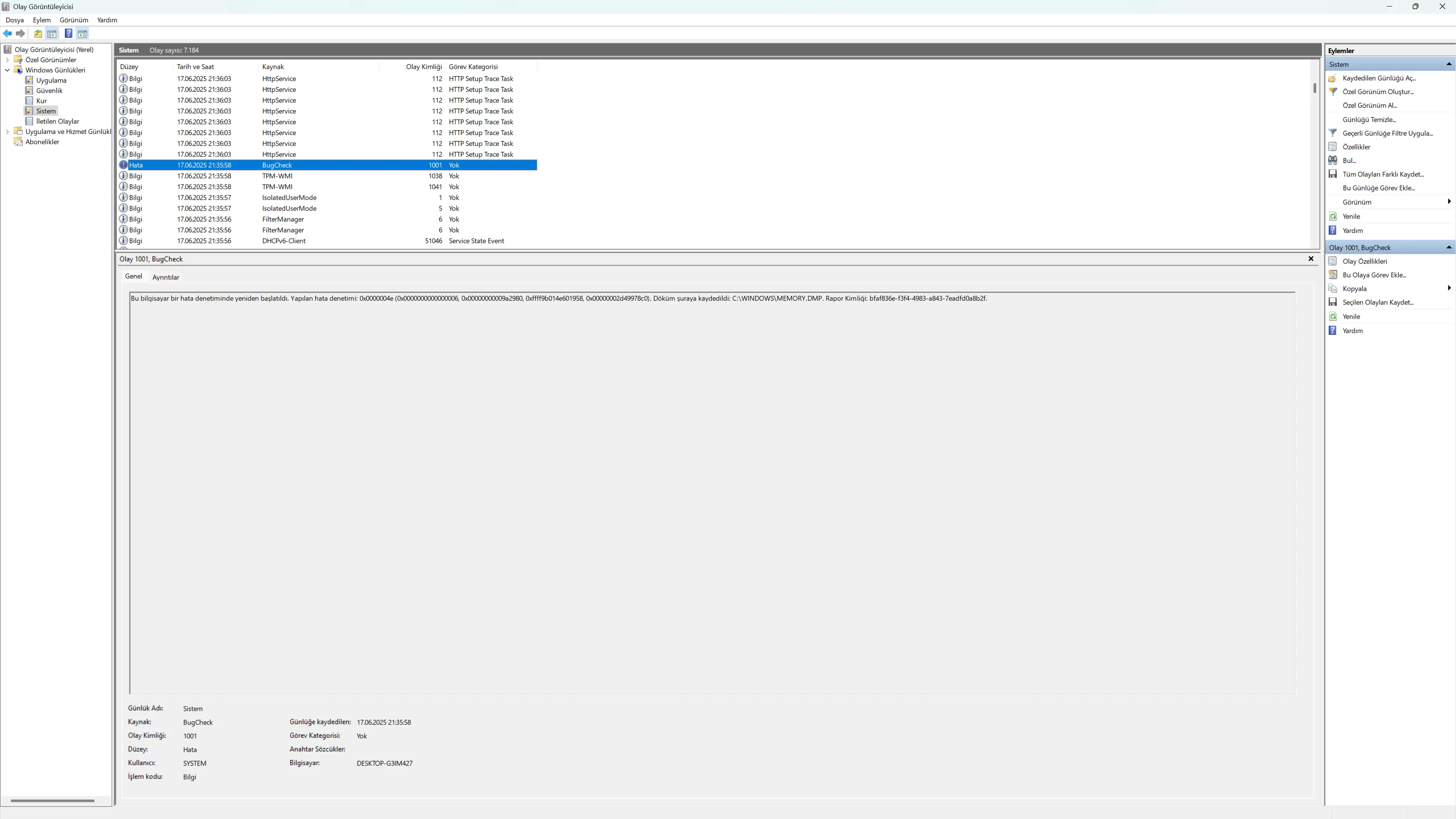The height and width of the screenshot is (819, 1456).
Task: Select Uygulama log in tree
Action: pos(51,80)
